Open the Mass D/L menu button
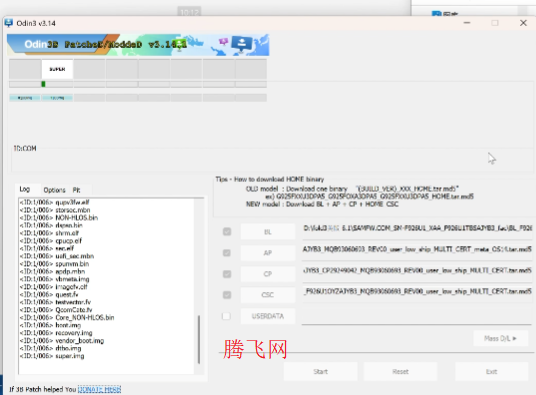 pyautogui.click(x=500, y=338)
